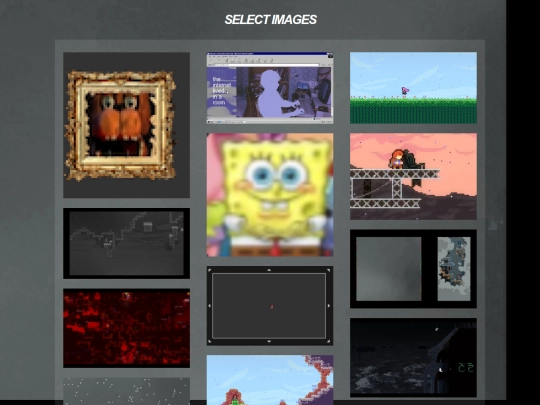The height and width of the screenshot is (405, 540).
Task: Select the blurry SpongeBob image
Action: [270, 195]
